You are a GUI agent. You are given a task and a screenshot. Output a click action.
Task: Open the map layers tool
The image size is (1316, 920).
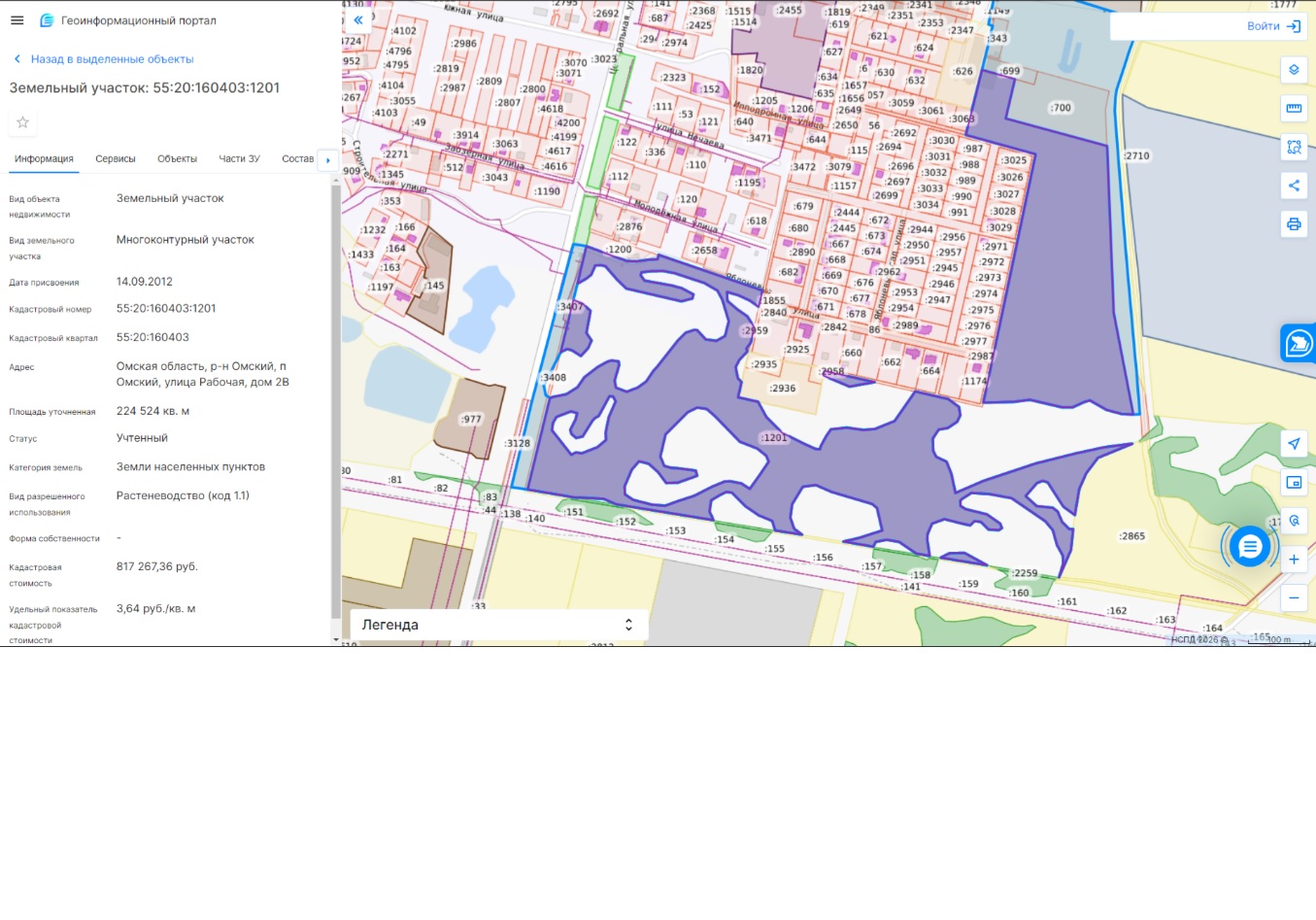point(1294,70)
